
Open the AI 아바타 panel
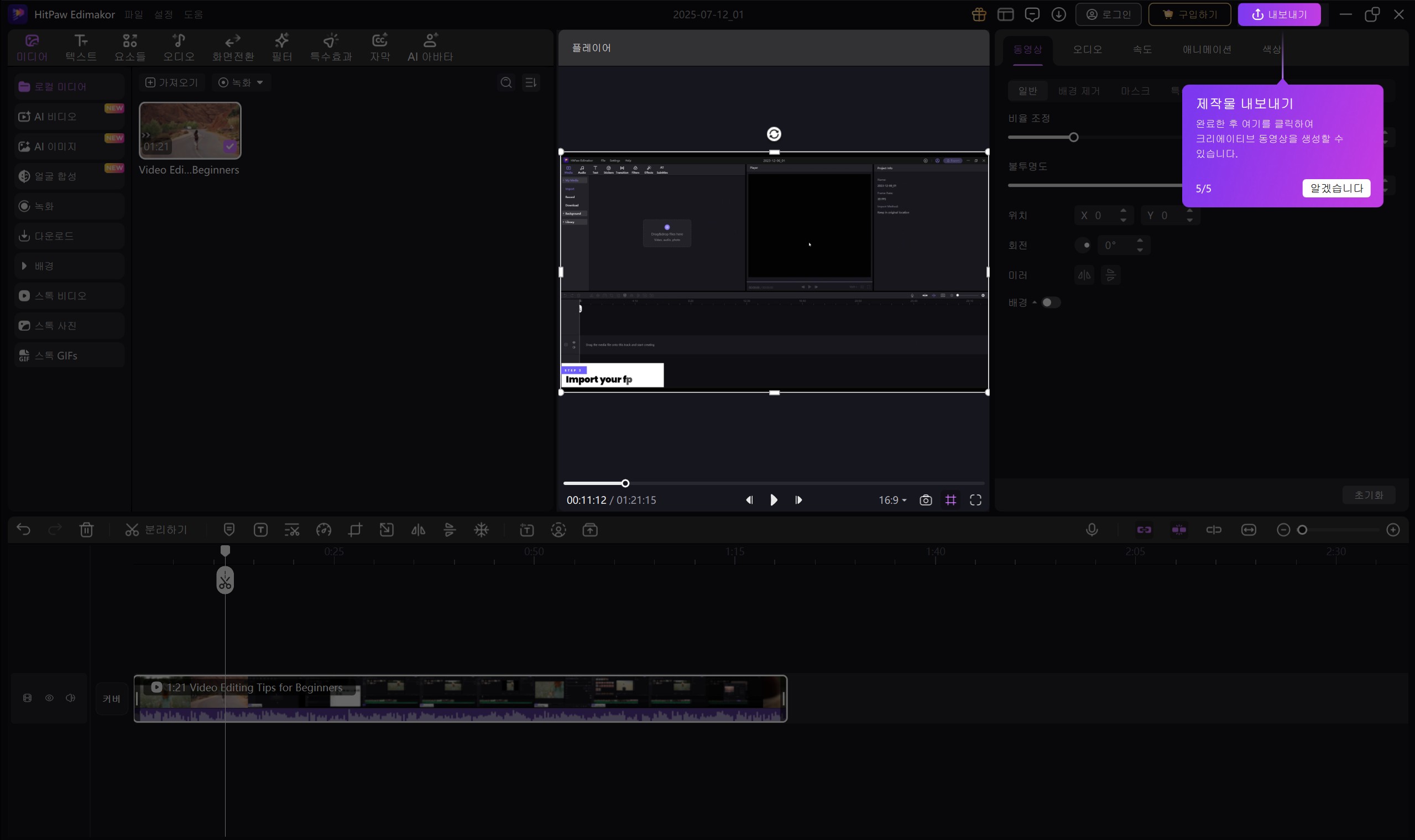(430, 46)
